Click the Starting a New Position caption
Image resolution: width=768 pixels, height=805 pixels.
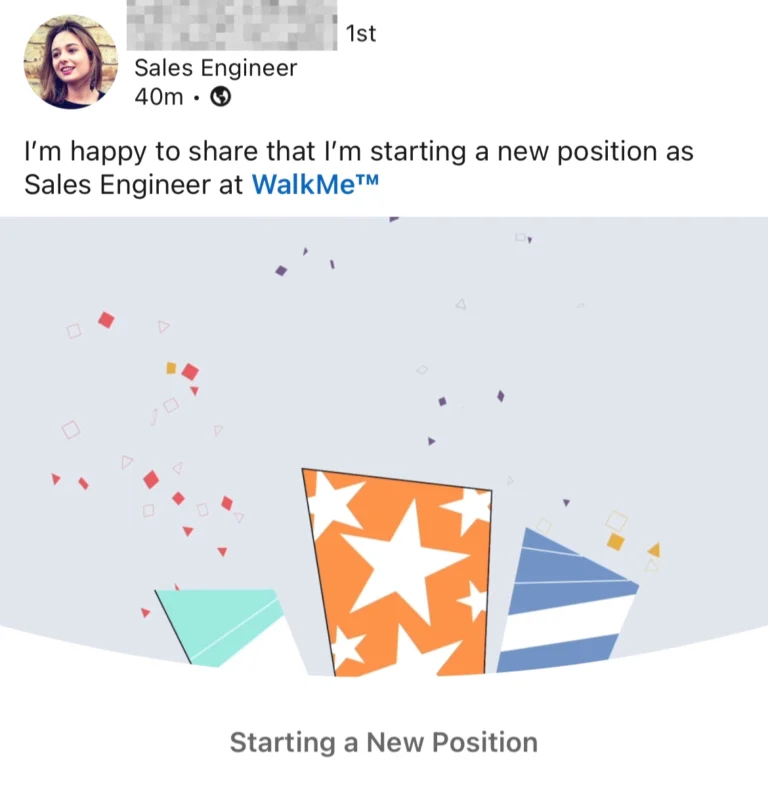tap(384, 742)
